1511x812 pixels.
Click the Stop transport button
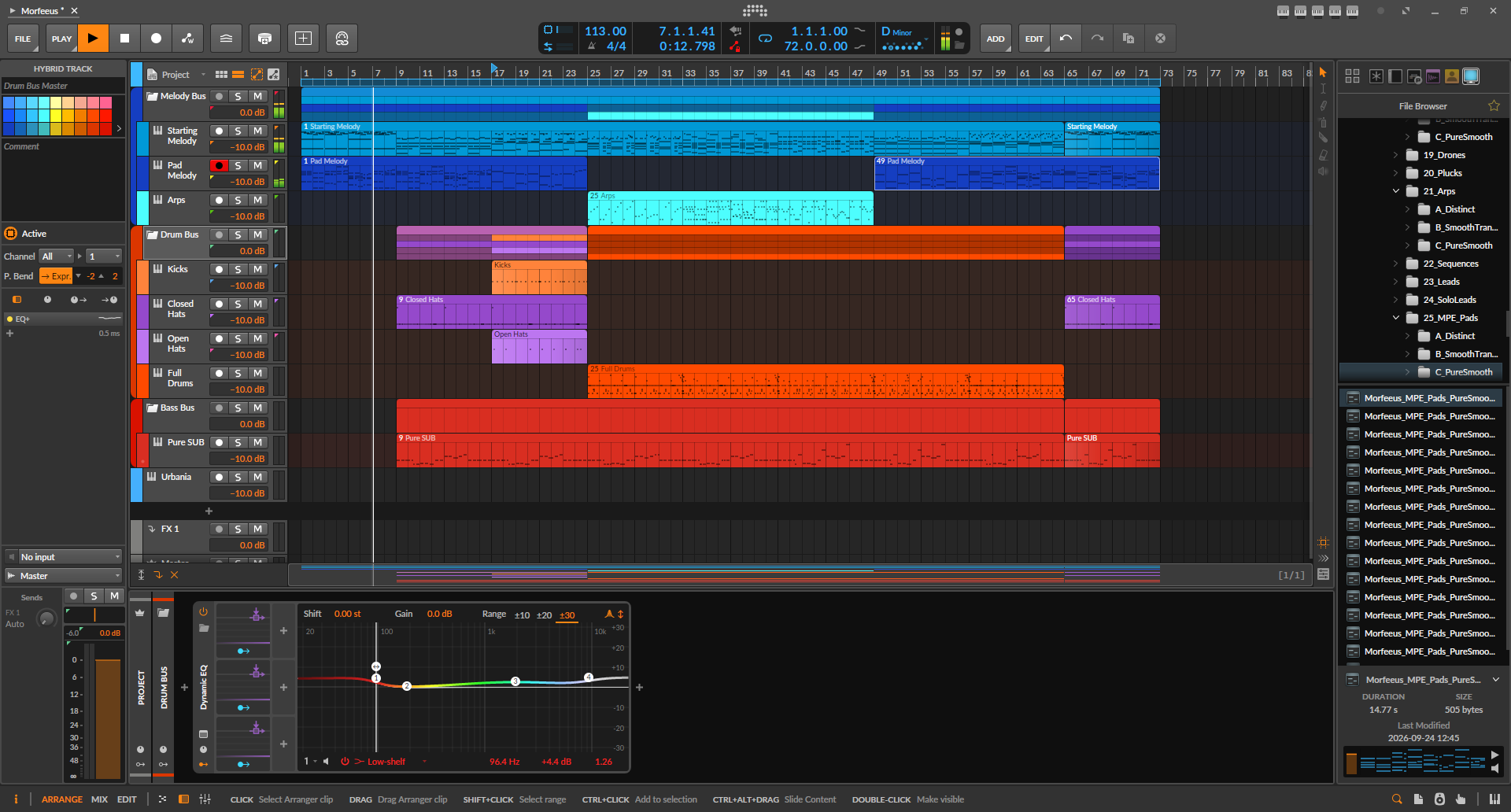pos(124,38)
